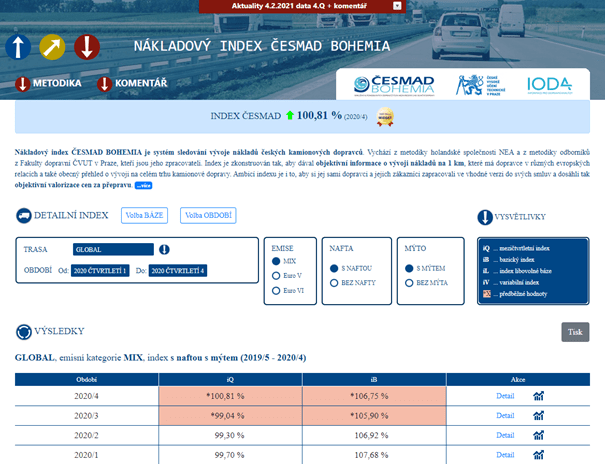Viewport: 605px width, 464px height.
Task: Click the chart icon for row 2020/2
Action: point(539,435)
